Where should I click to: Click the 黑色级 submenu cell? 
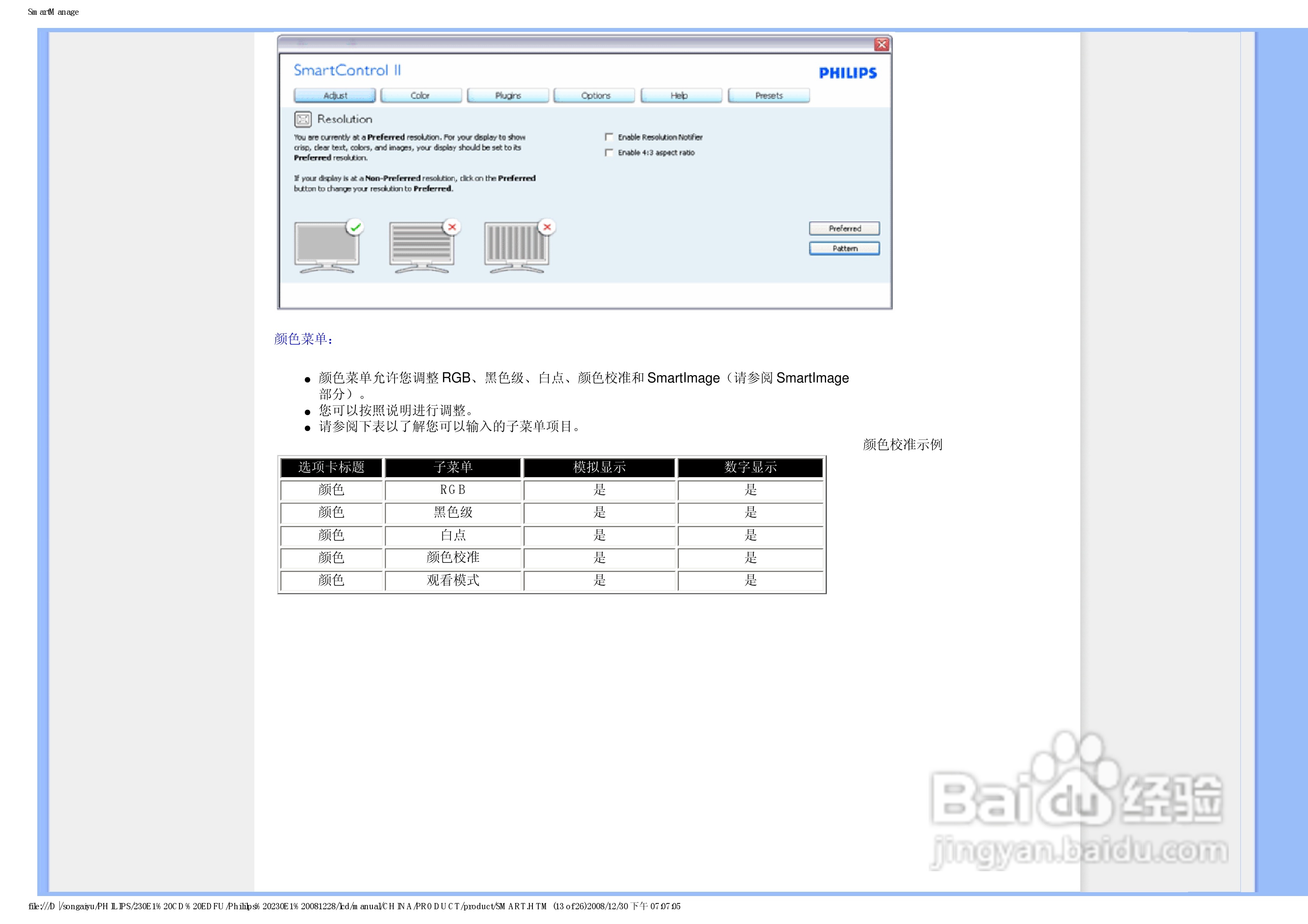453,512
